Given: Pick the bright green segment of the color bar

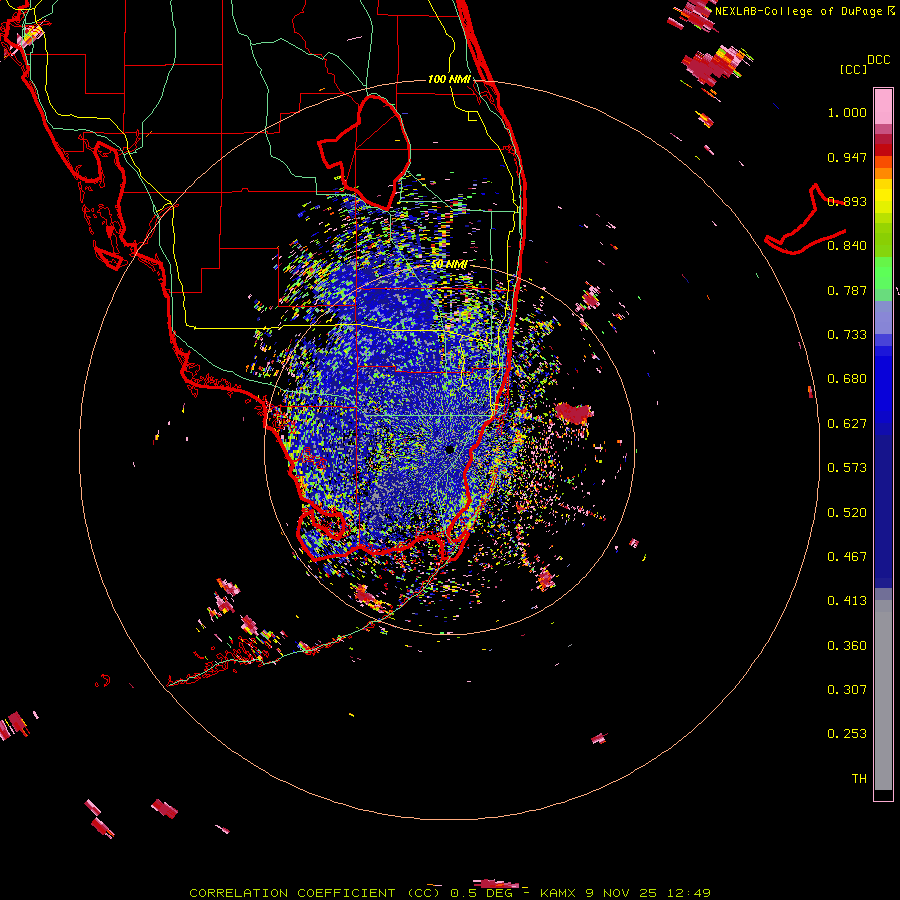Looking at the screenshot, I should [x=883, y=273].
